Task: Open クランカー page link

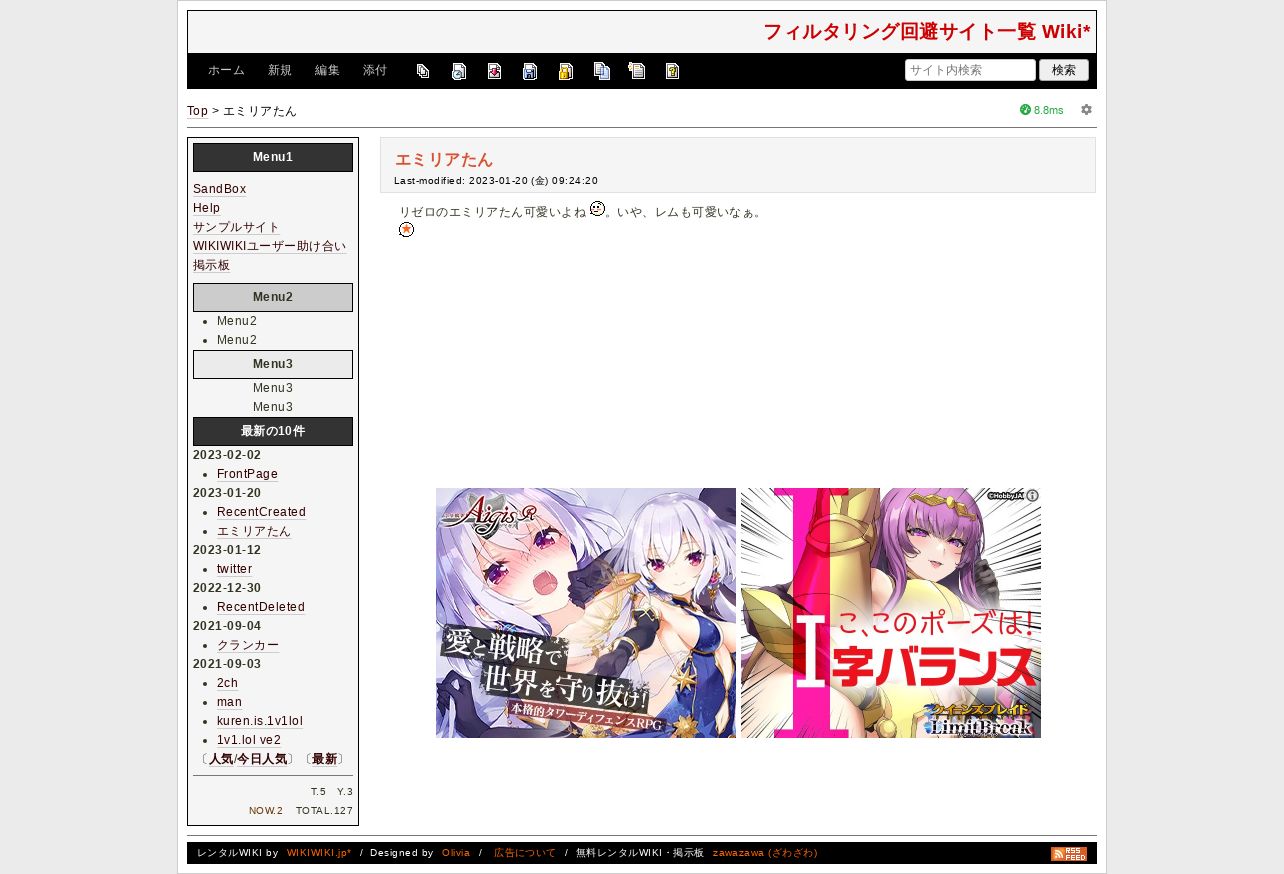Action: [248, 645]
